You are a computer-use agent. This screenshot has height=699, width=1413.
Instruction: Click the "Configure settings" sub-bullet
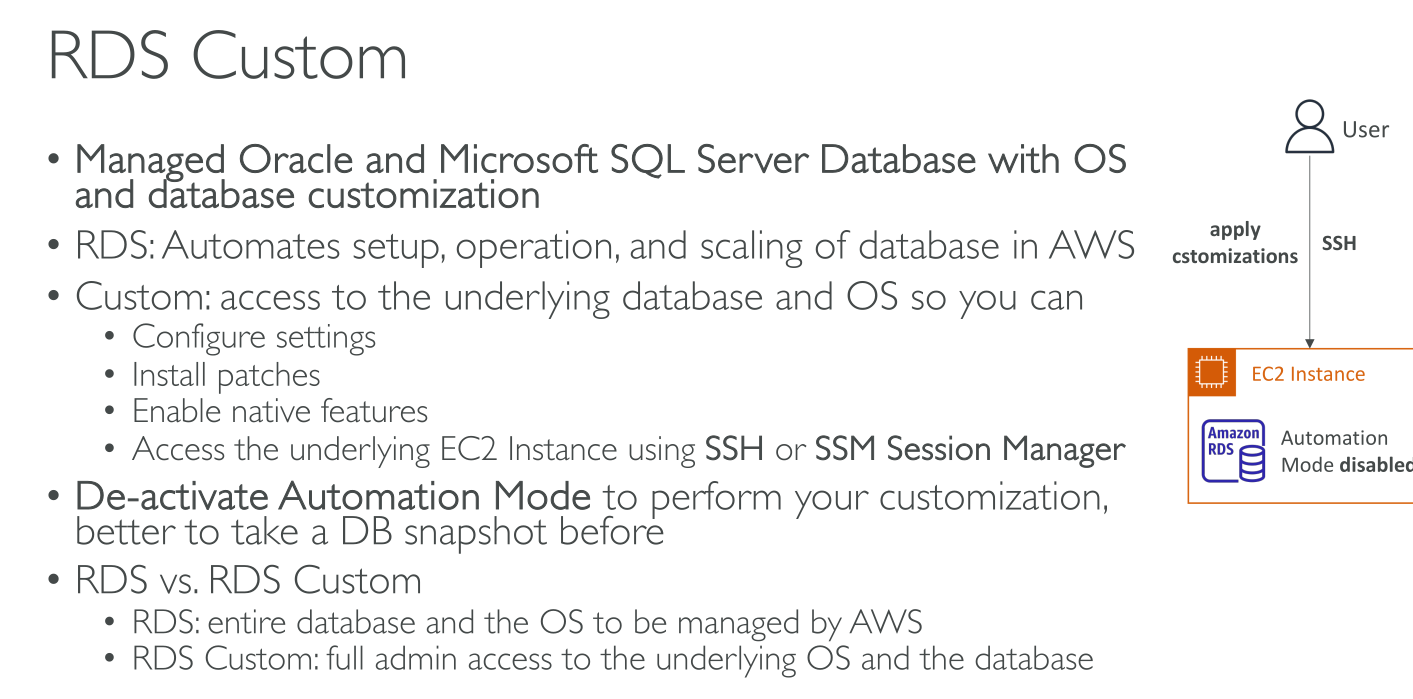[254, 337]
